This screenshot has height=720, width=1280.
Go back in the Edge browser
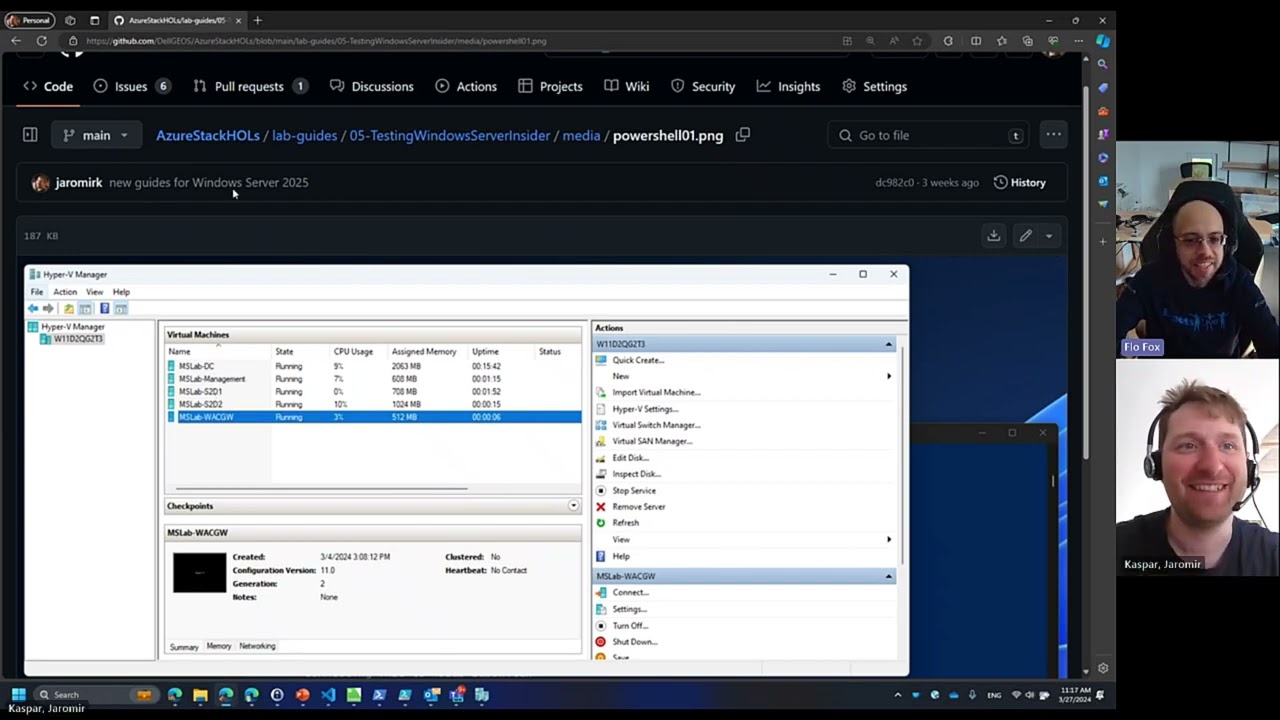[x=16, y=41]
